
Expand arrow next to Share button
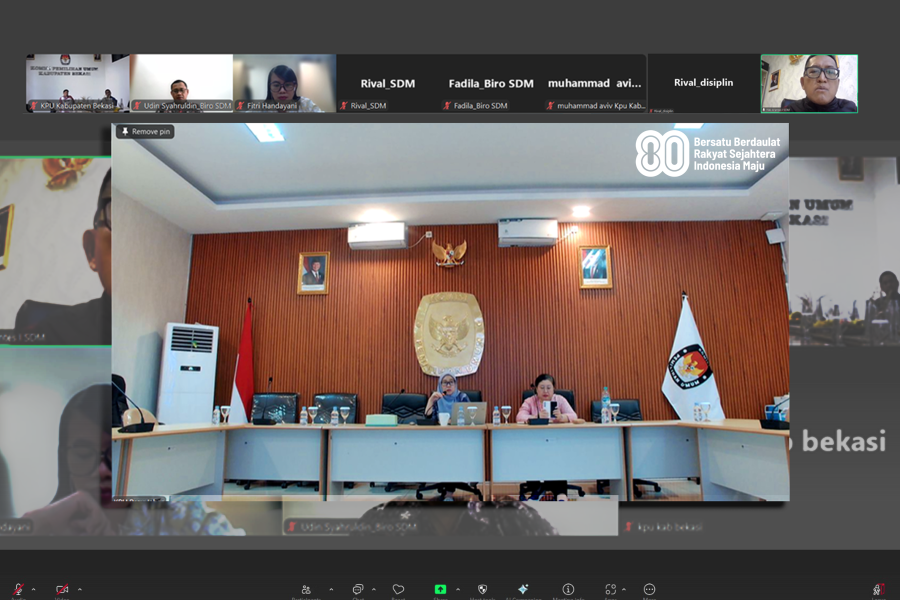click(x=459, y=589)
